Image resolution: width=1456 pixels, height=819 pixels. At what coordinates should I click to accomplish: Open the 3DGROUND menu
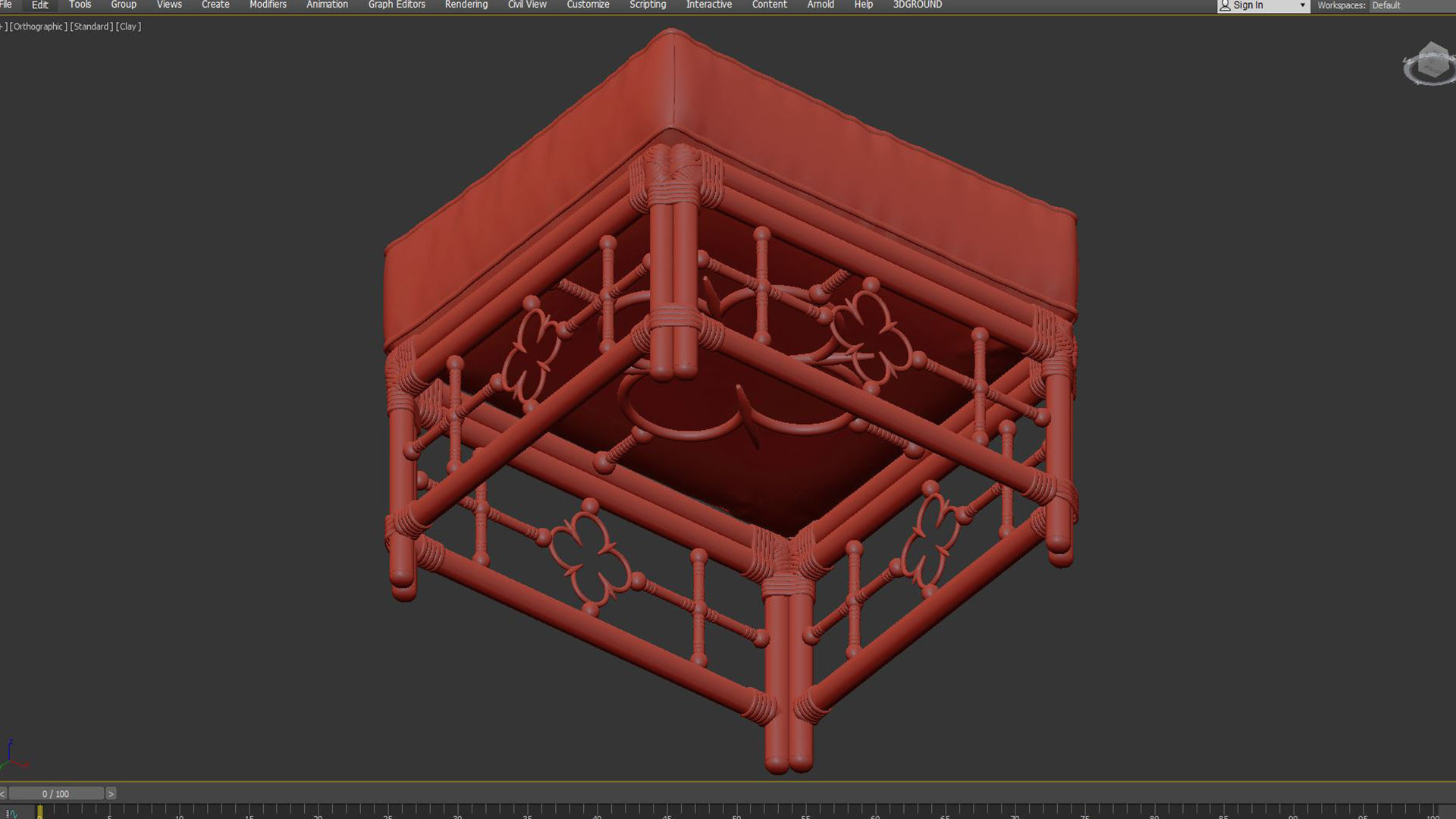click(x=917, y=5)
